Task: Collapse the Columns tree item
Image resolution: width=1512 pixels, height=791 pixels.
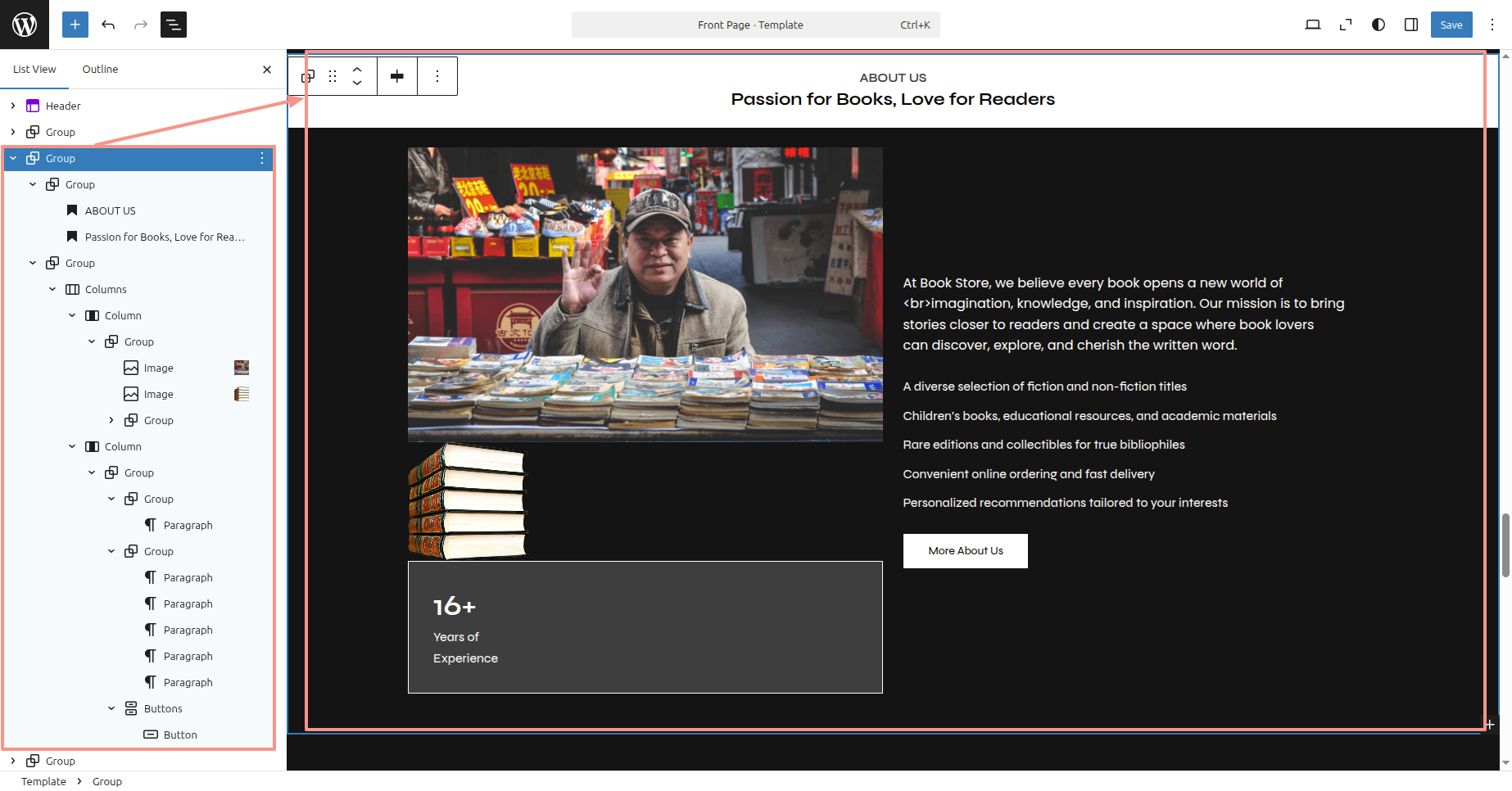Action: 52,289
